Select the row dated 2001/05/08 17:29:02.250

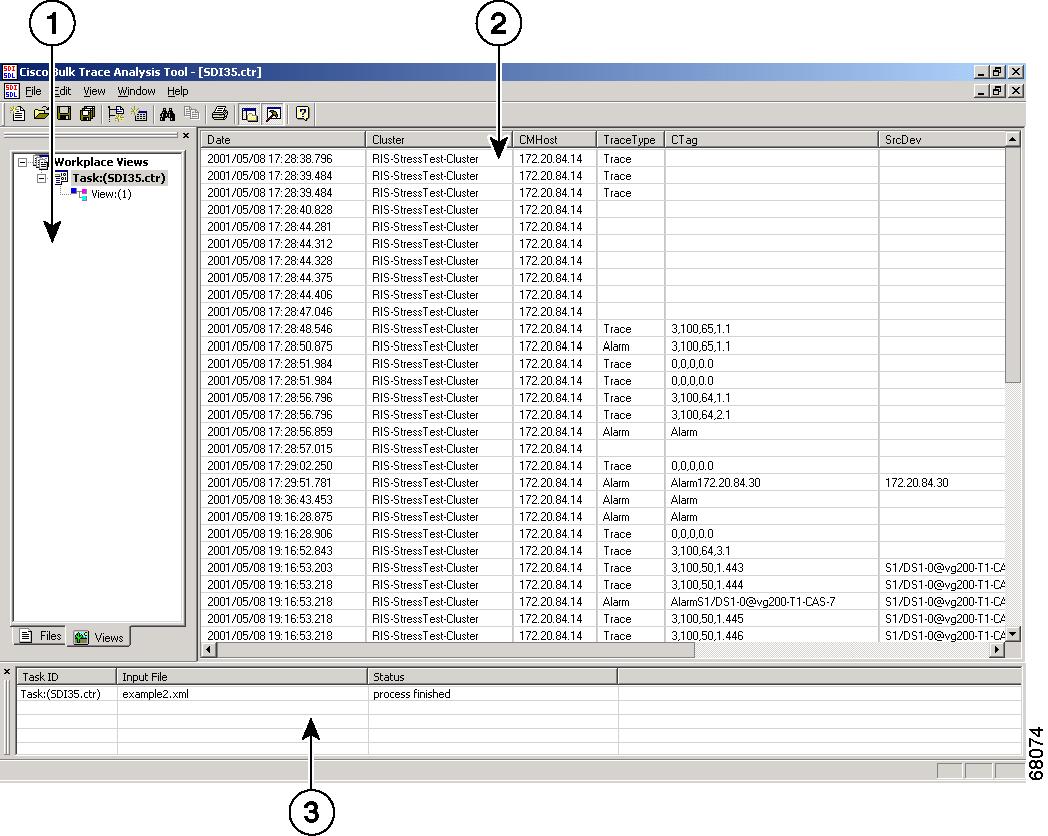[603, 466]
